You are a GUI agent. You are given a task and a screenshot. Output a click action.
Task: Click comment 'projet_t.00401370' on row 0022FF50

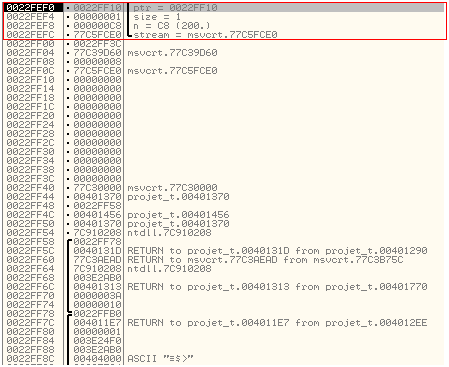coord(178,224)
